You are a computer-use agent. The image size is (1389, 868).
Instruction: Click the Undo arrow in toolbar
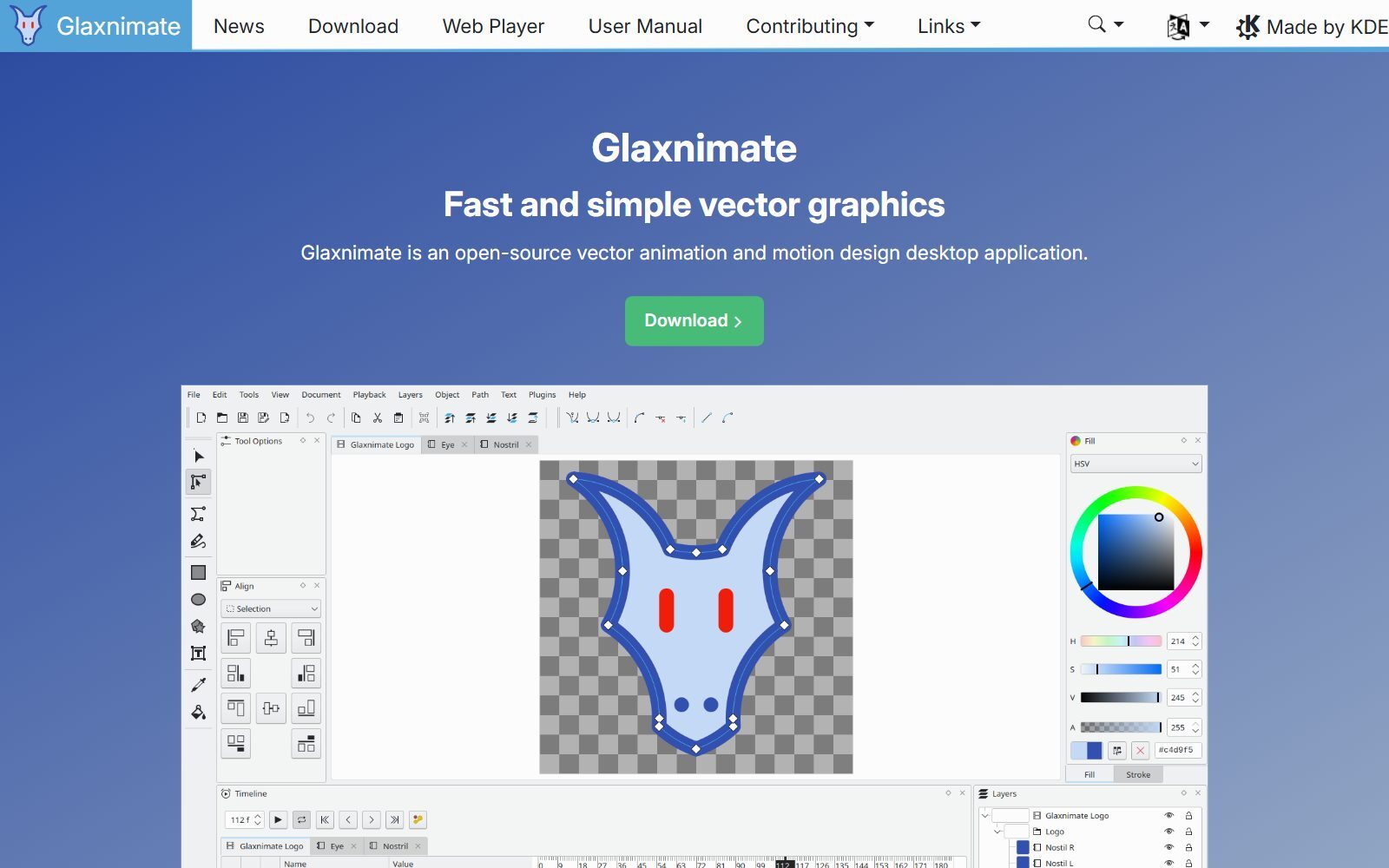click(x=310, y=418)
